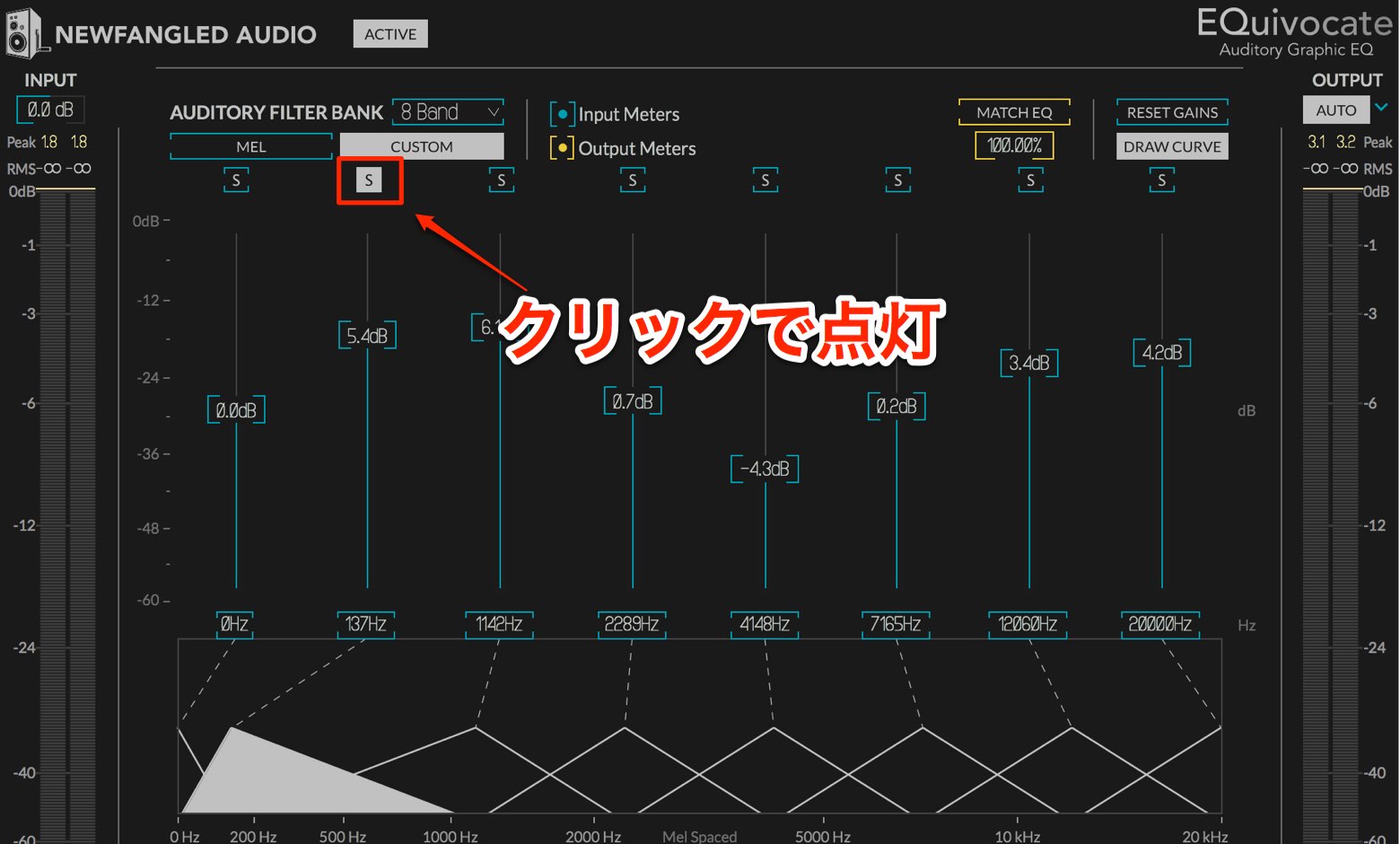1400x844 pixels.
Task: Click the 12060Hz frequency box
Action: coord(1028,624)
